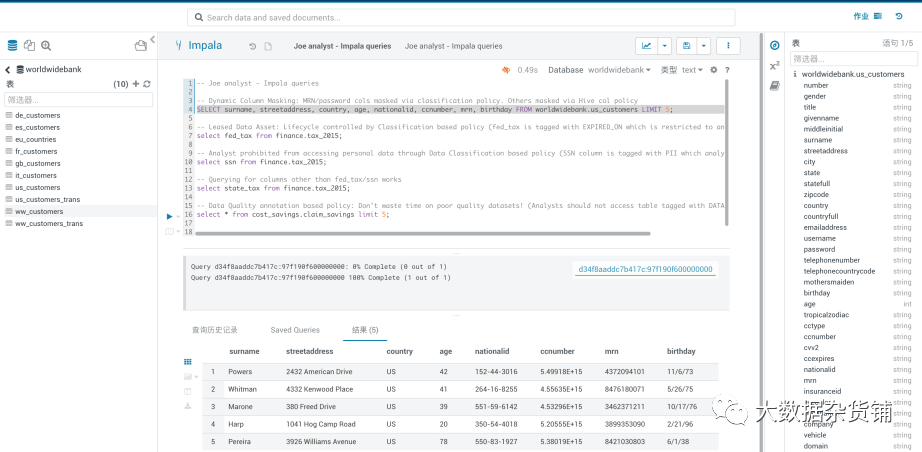Toggle results column list icon

click(x=188, y=391)
